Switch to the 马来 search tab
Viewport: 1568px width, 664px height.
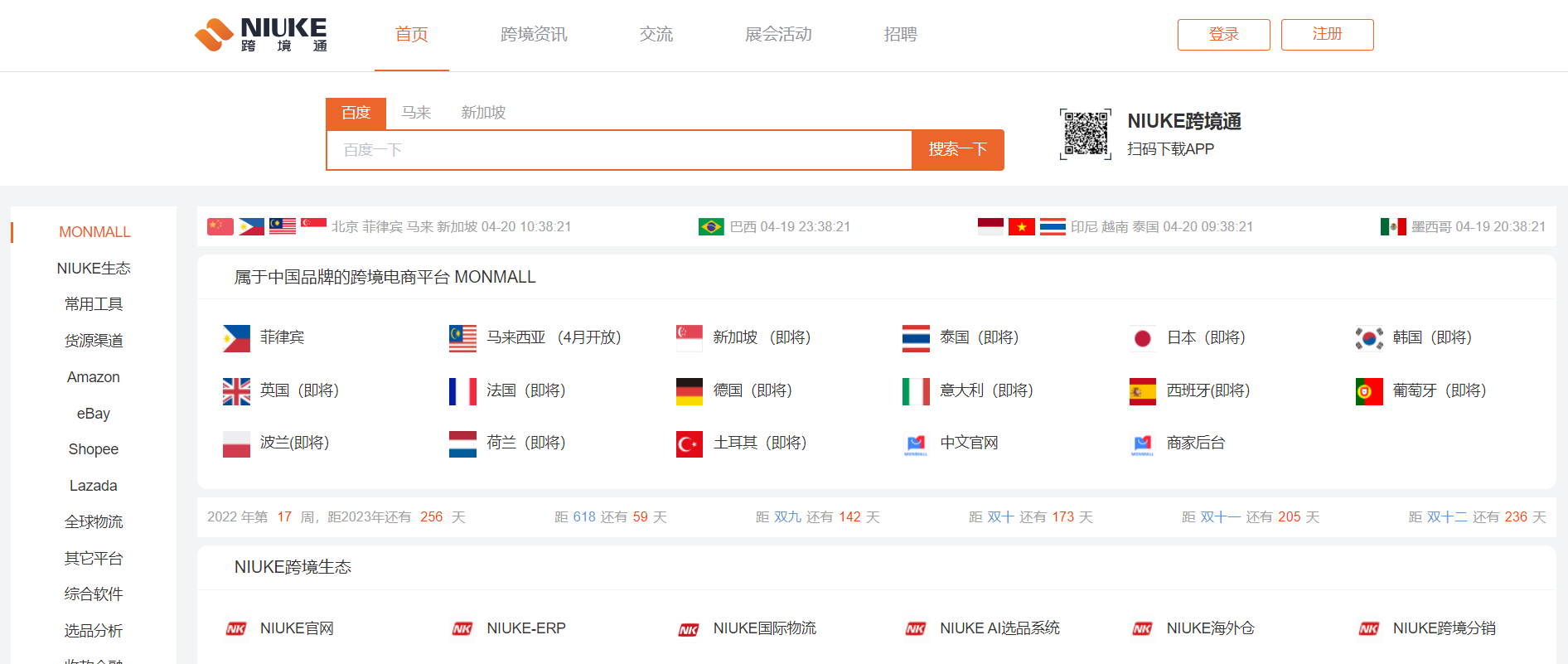(x=416, y=113)
